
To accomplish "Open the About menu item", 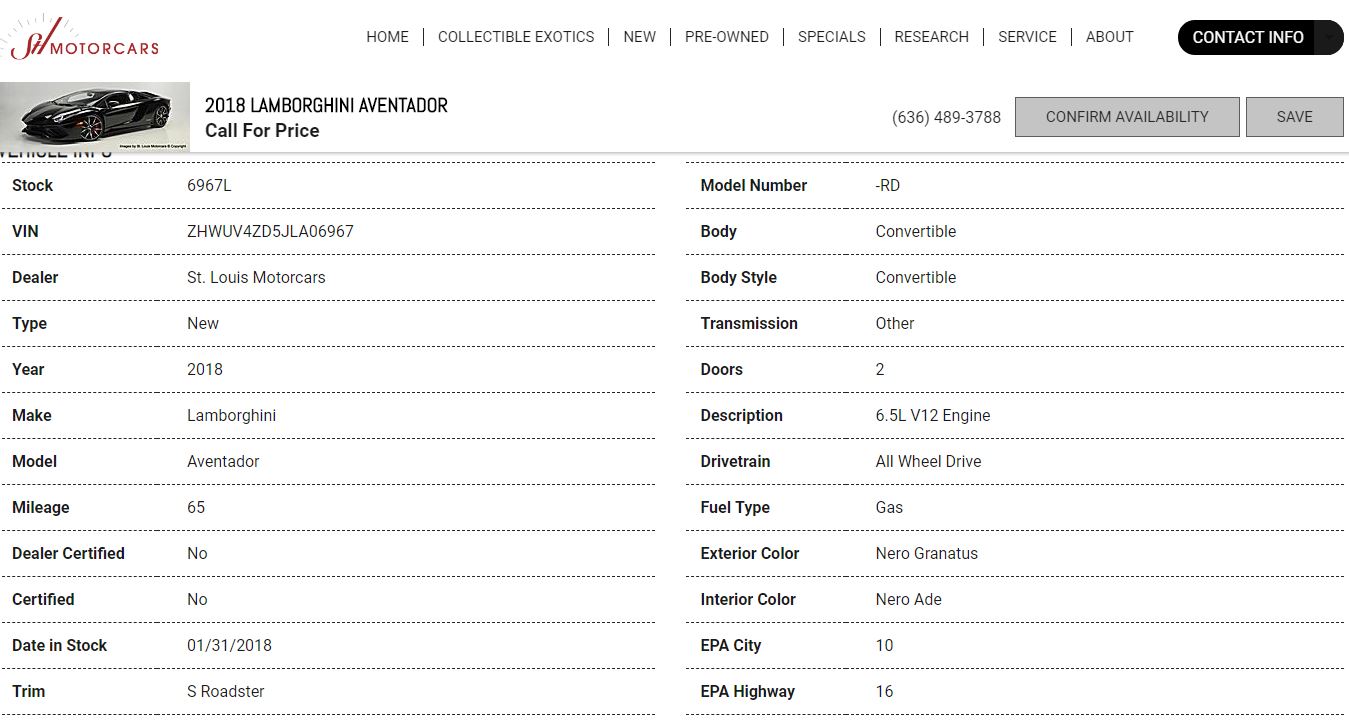I will [1109, 37].
